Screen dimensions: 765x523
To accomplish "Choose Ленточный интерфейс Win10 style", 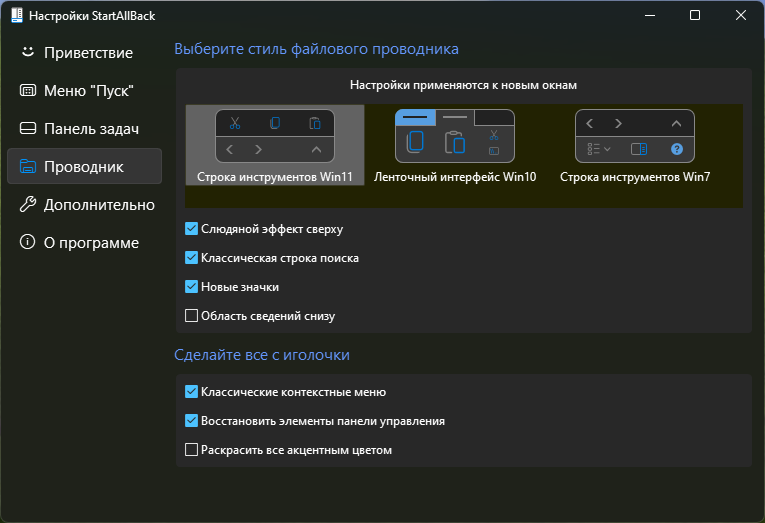I will click(x=455, y=146).
